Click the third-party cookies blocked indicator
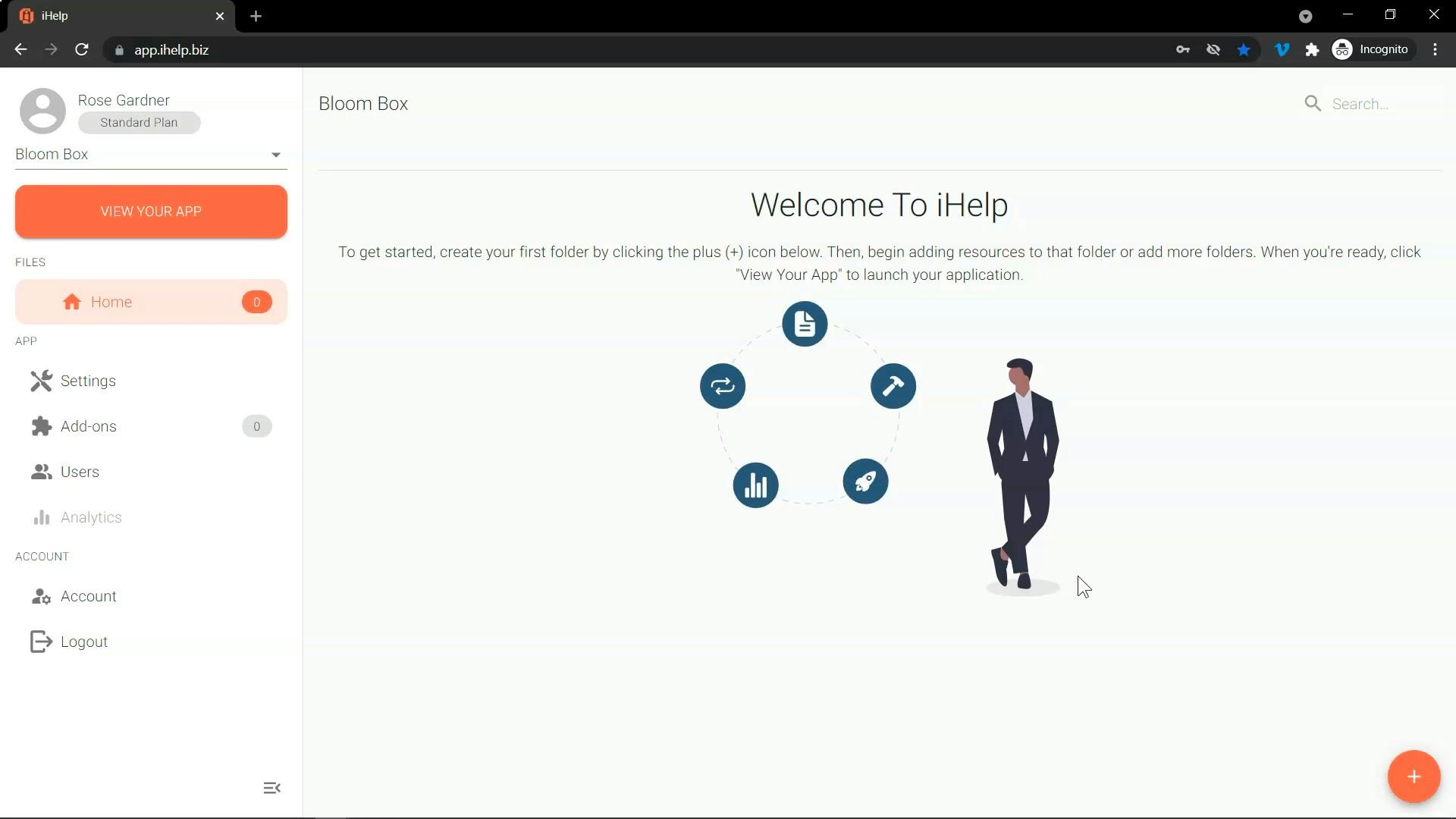Image resolution: width=1456 pixels, height=819 pixels. (x=1213, y=49)
